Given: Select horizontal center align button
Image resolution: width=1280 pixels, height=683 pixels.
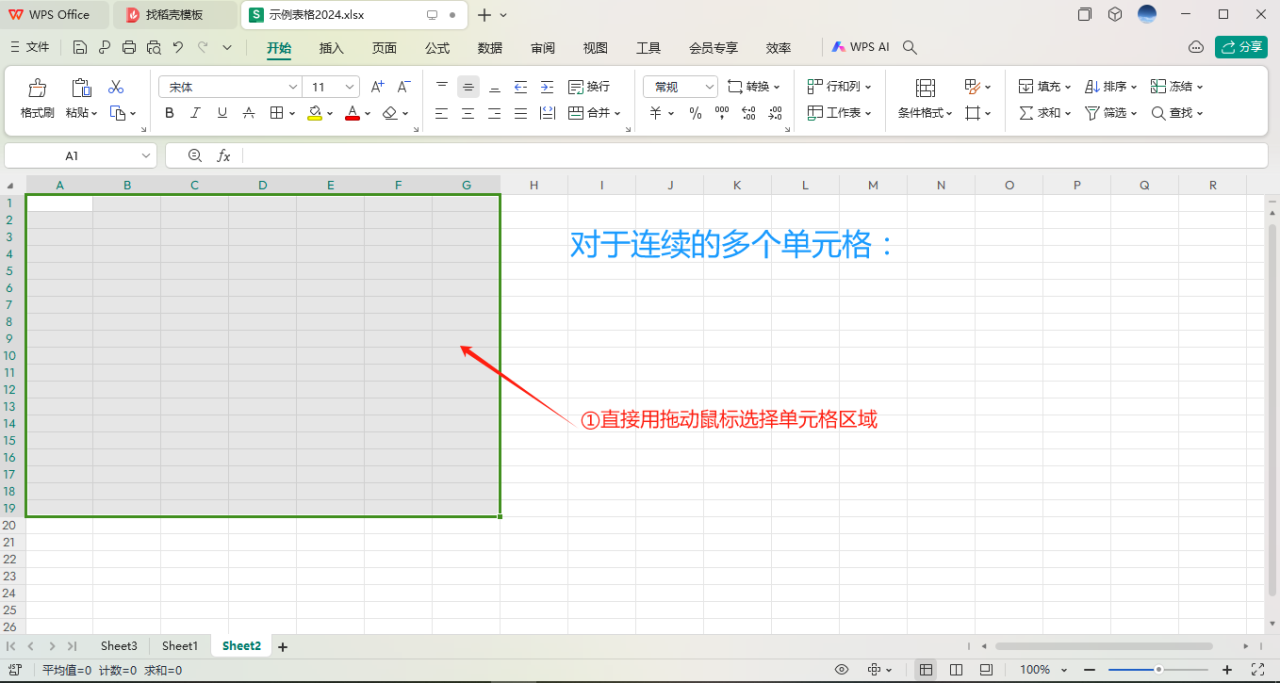Looking at the screenshot, I should click(468, 113).
